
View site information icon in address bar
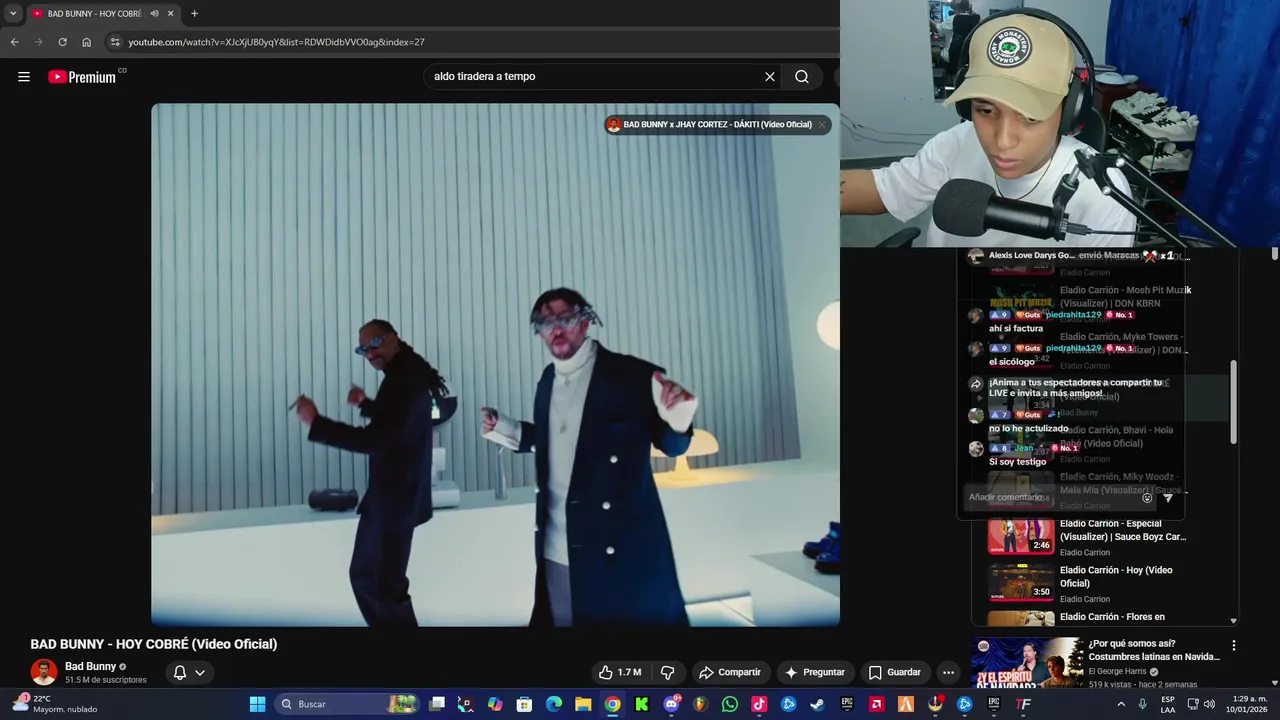click(x=115, y=42)
